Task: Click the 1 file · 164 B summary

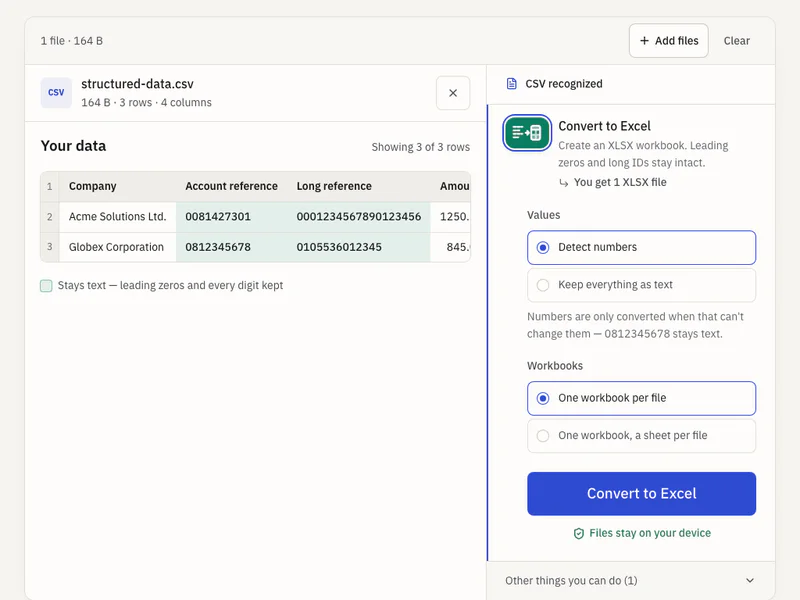Action: pyautogui.click(x=71, y=41)
